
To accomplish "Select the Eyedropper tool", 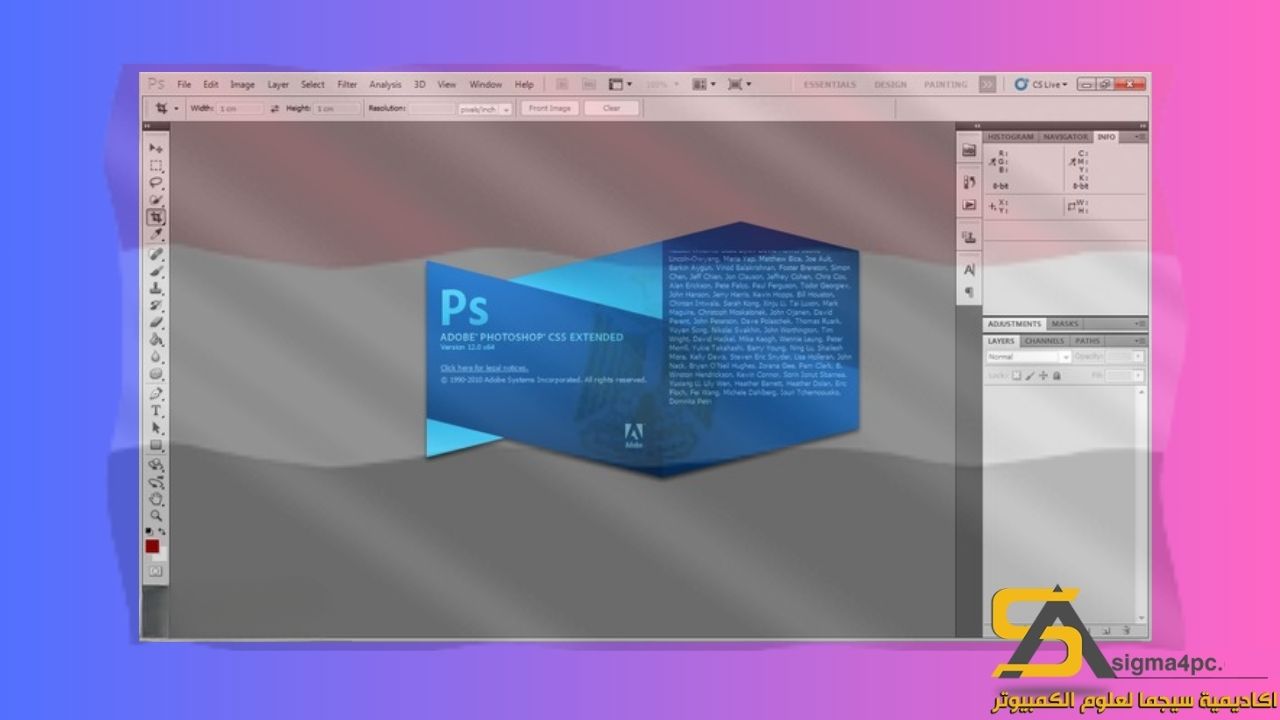I will pyautogui.click(x=157, y=233).
